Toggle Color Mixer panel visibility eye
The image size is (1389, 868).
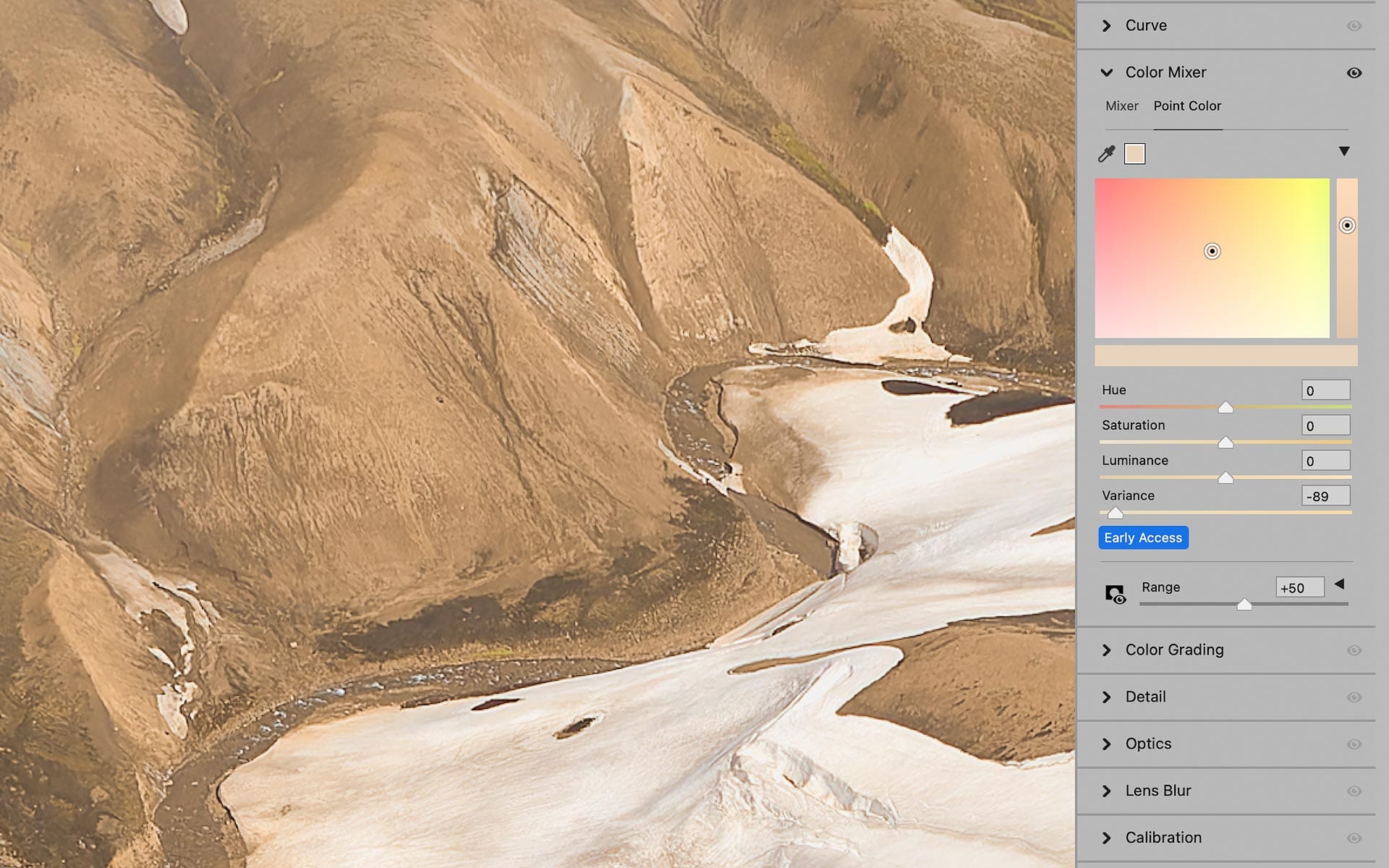1354,73
